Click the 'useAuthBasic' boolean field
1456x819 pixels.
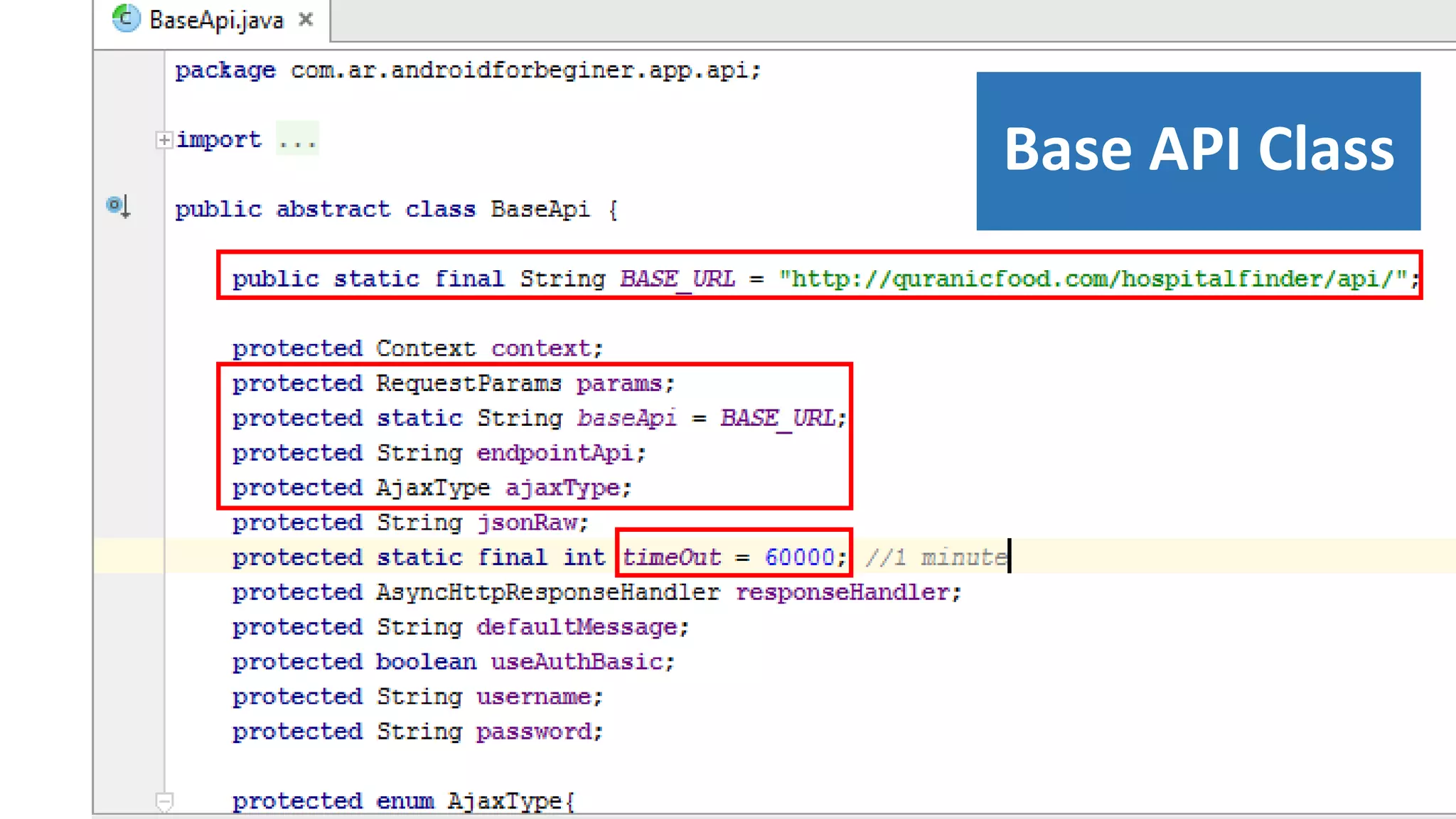[577, 662]
